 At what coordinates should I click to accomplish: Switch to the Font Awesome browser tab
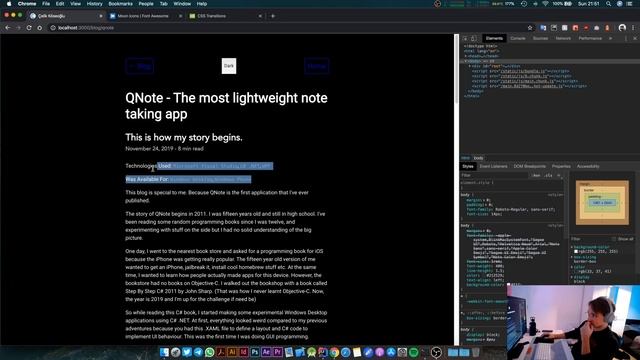tap(145, 16)
